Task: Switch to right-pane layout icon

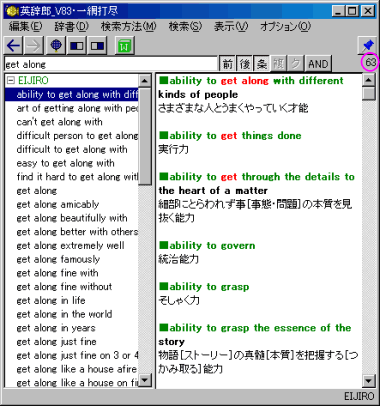Action: coord(97,45)
